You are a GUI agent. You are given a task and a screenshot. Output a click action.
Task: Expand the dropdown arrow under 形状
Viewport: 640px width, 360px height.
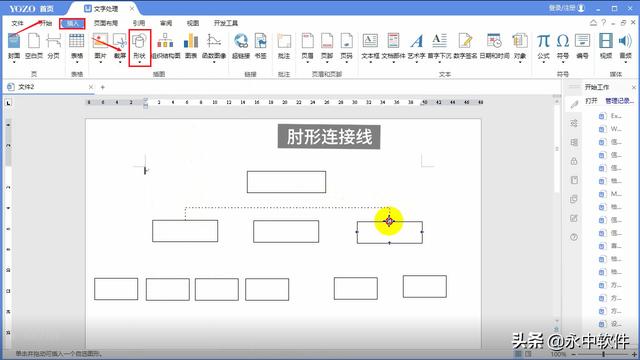pyautogui.click(x=140, y=62)
